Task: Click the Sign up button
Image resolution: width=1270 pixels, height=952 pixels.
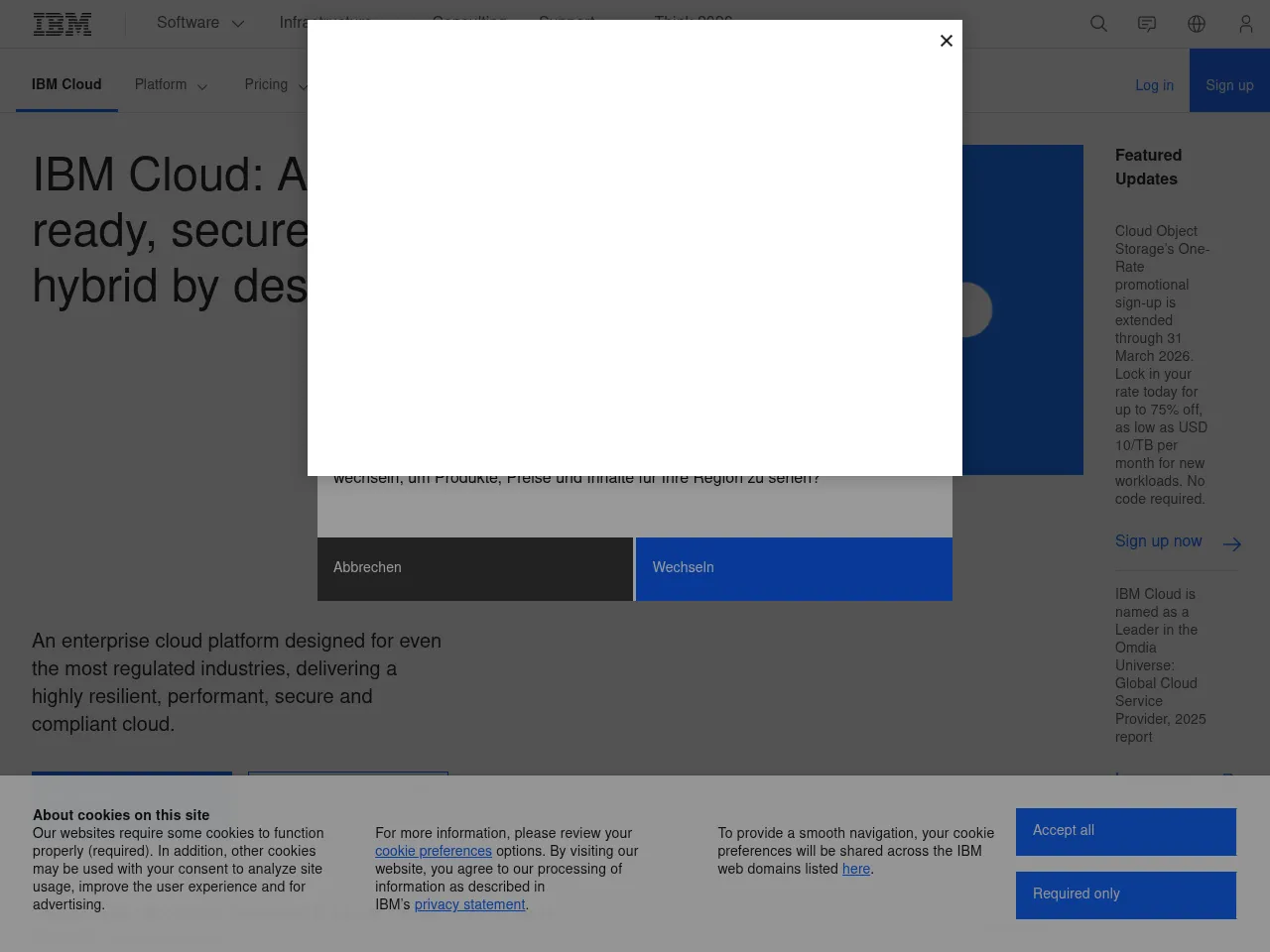Action: [1229, 86]
